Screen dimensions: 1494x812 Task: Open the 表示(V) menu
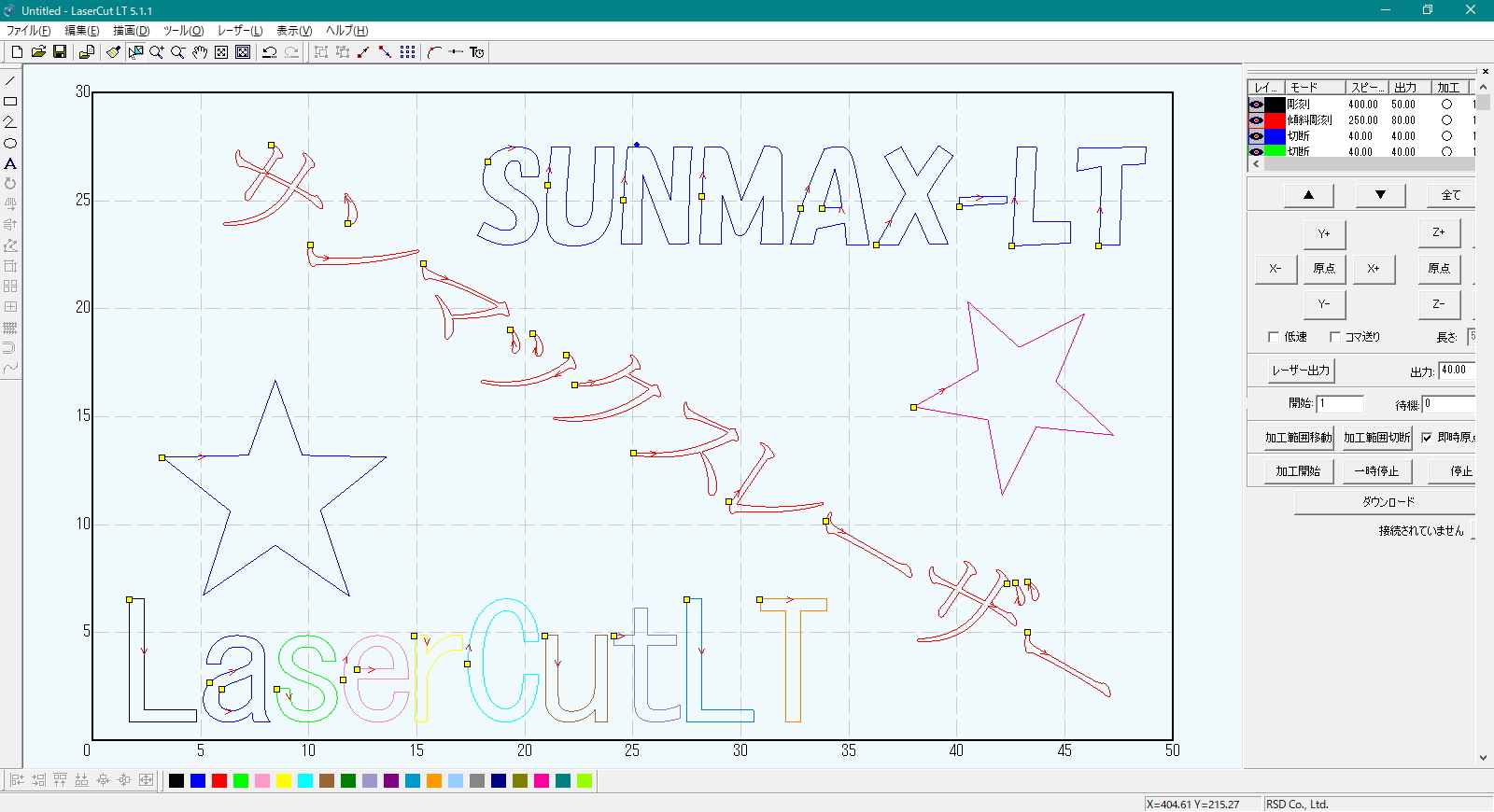294,31
